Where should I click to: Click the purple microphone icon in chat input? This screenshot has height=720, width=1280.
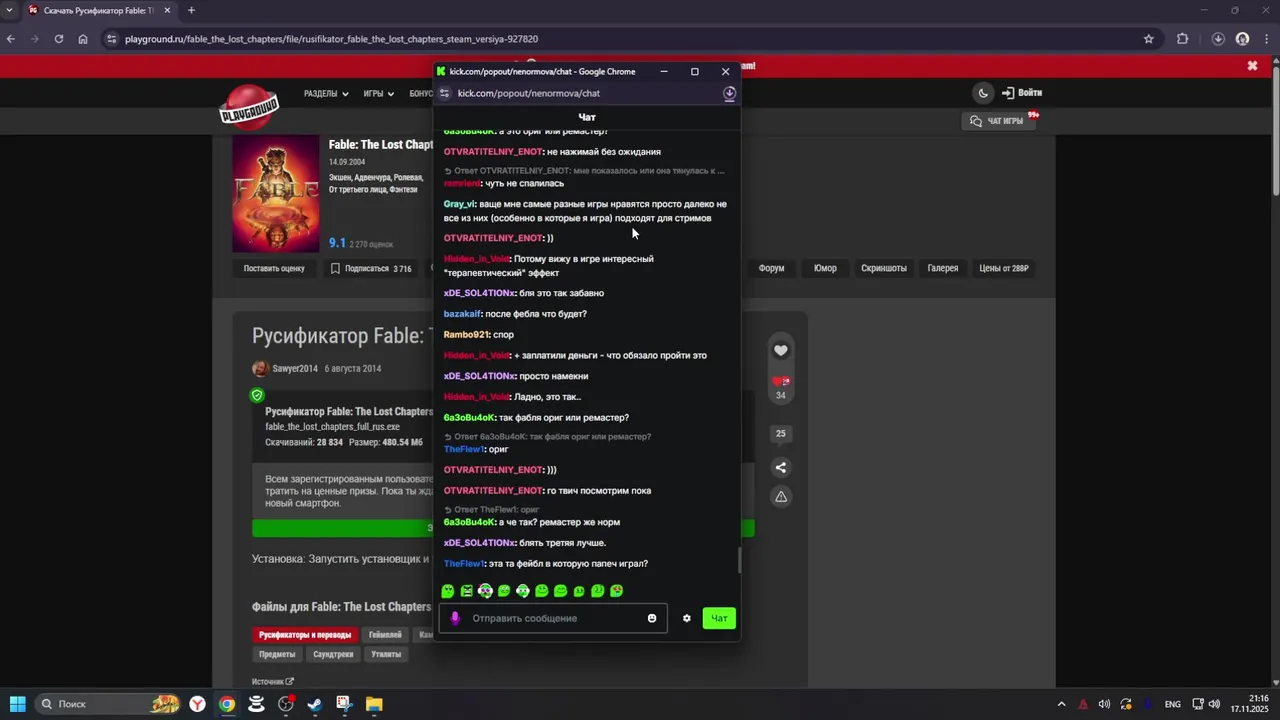click(455, 618)
